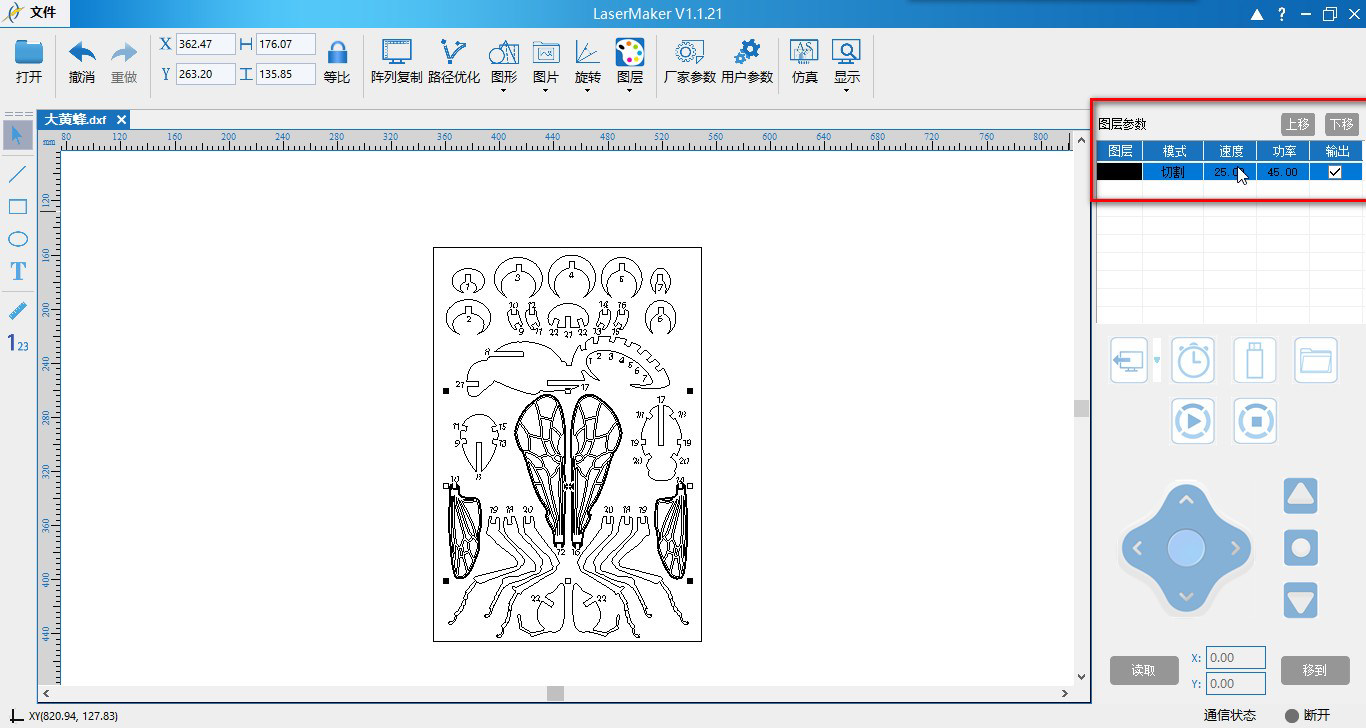Open the 阵列复制 array copy tool

coord(397,62)
